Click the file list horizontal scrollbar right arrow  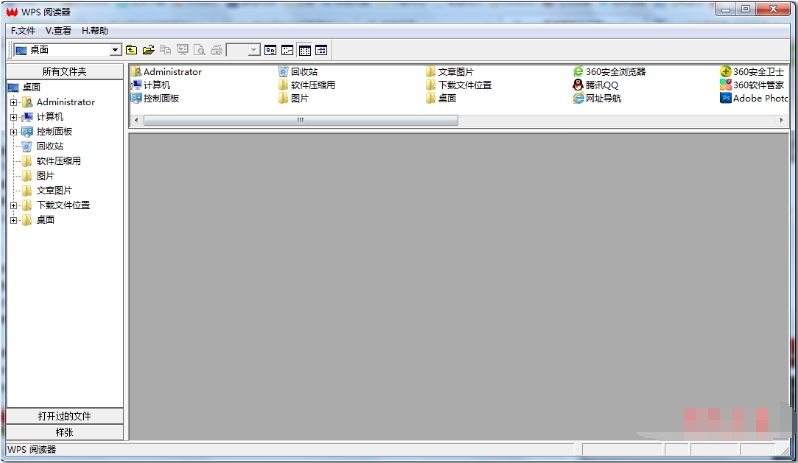pyautogui.click(x=782, y=120)
